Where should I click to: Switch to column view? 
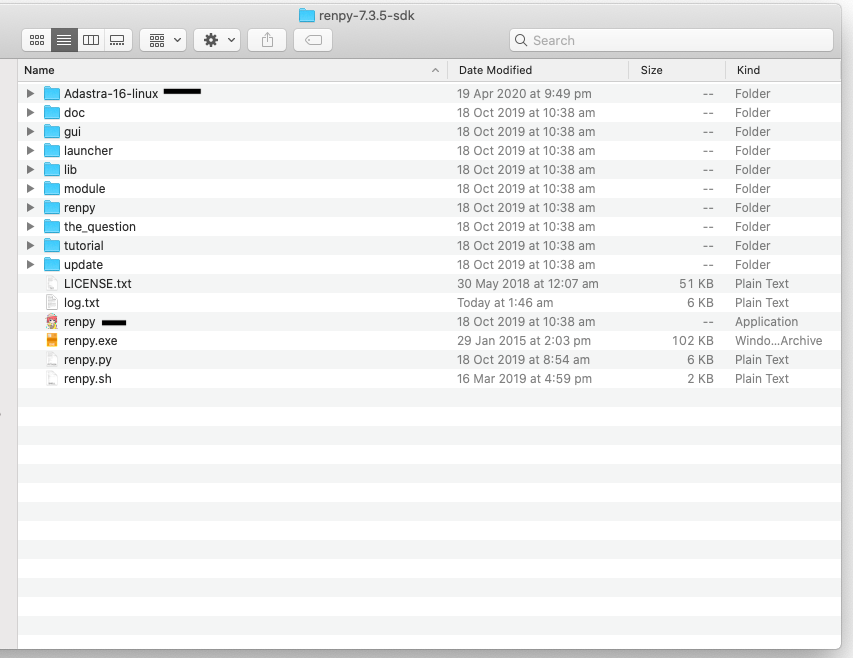tap(91, 40)
